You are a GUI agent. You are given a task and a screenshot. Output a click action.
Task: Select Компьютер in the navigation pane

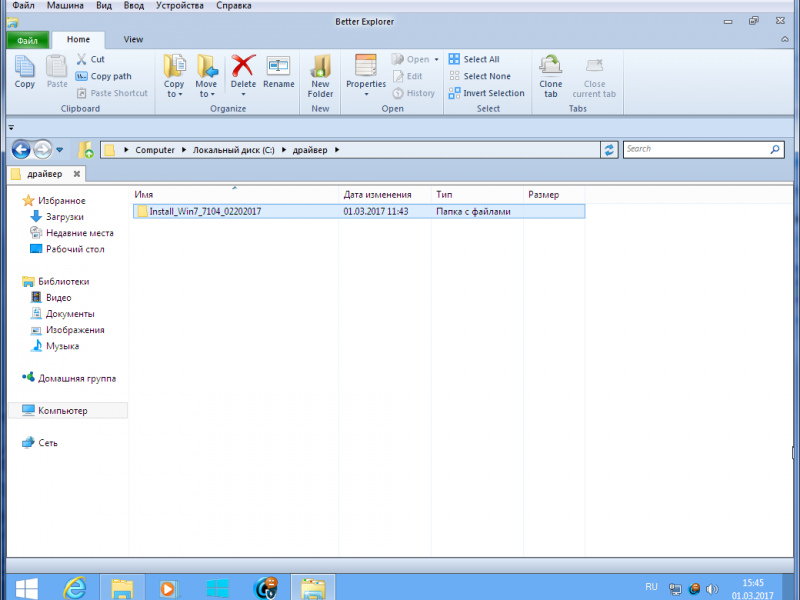click(x=68, y=411)
